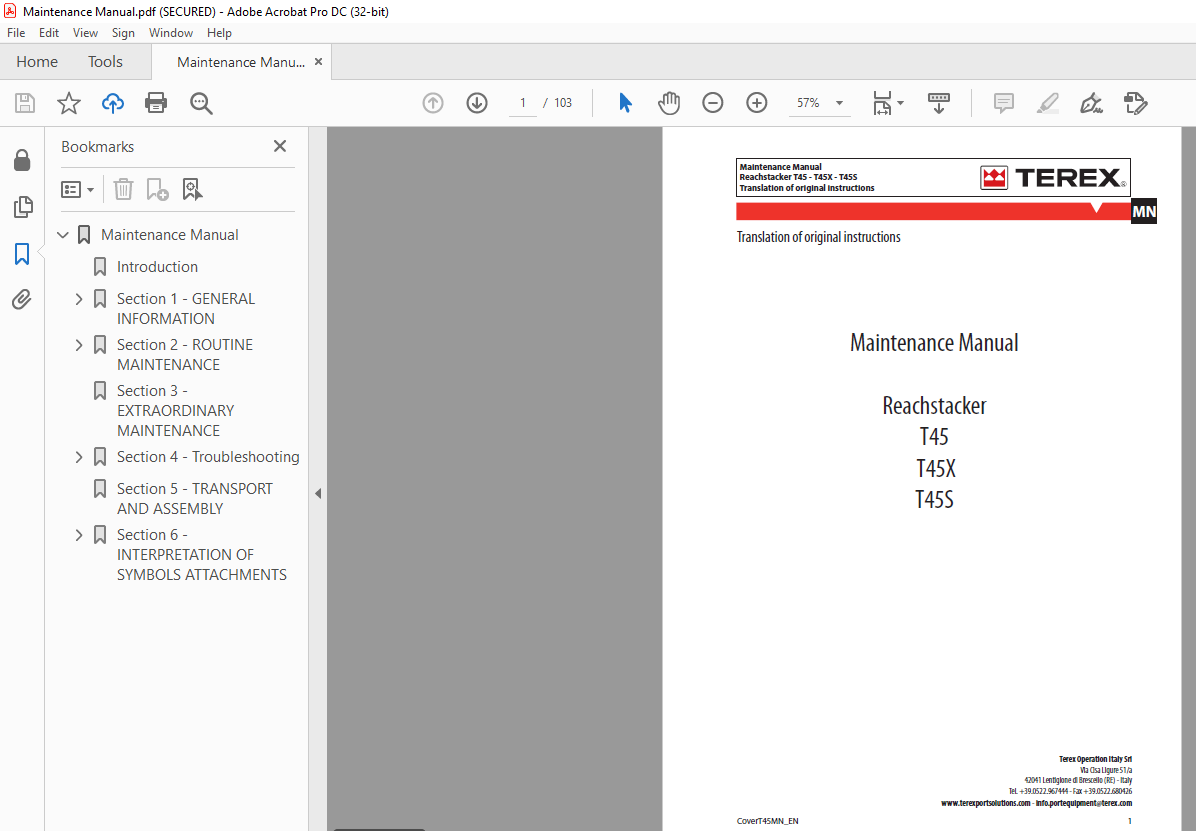The image size is (1196, 831).
Task: Open the Attachments paperclip panel
Action: tap(22, 300)
